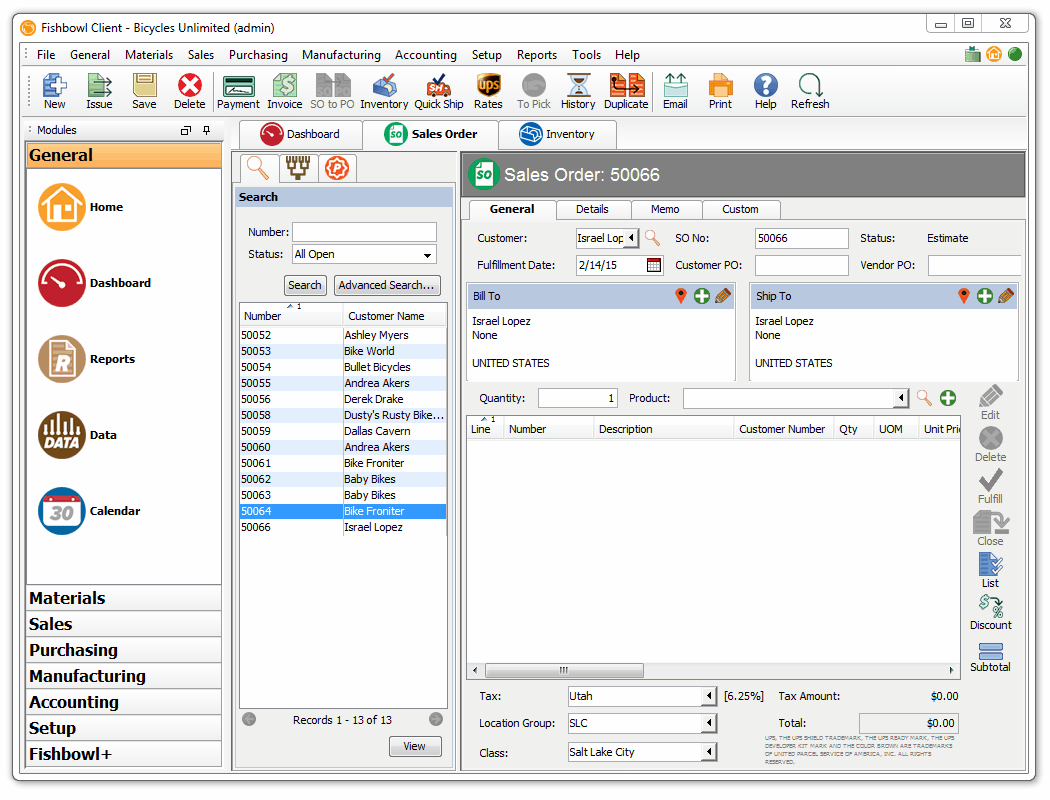Viewport: 1050px width, 800px height.
Task: Click the product search magnifier icon
Action: 924,398
